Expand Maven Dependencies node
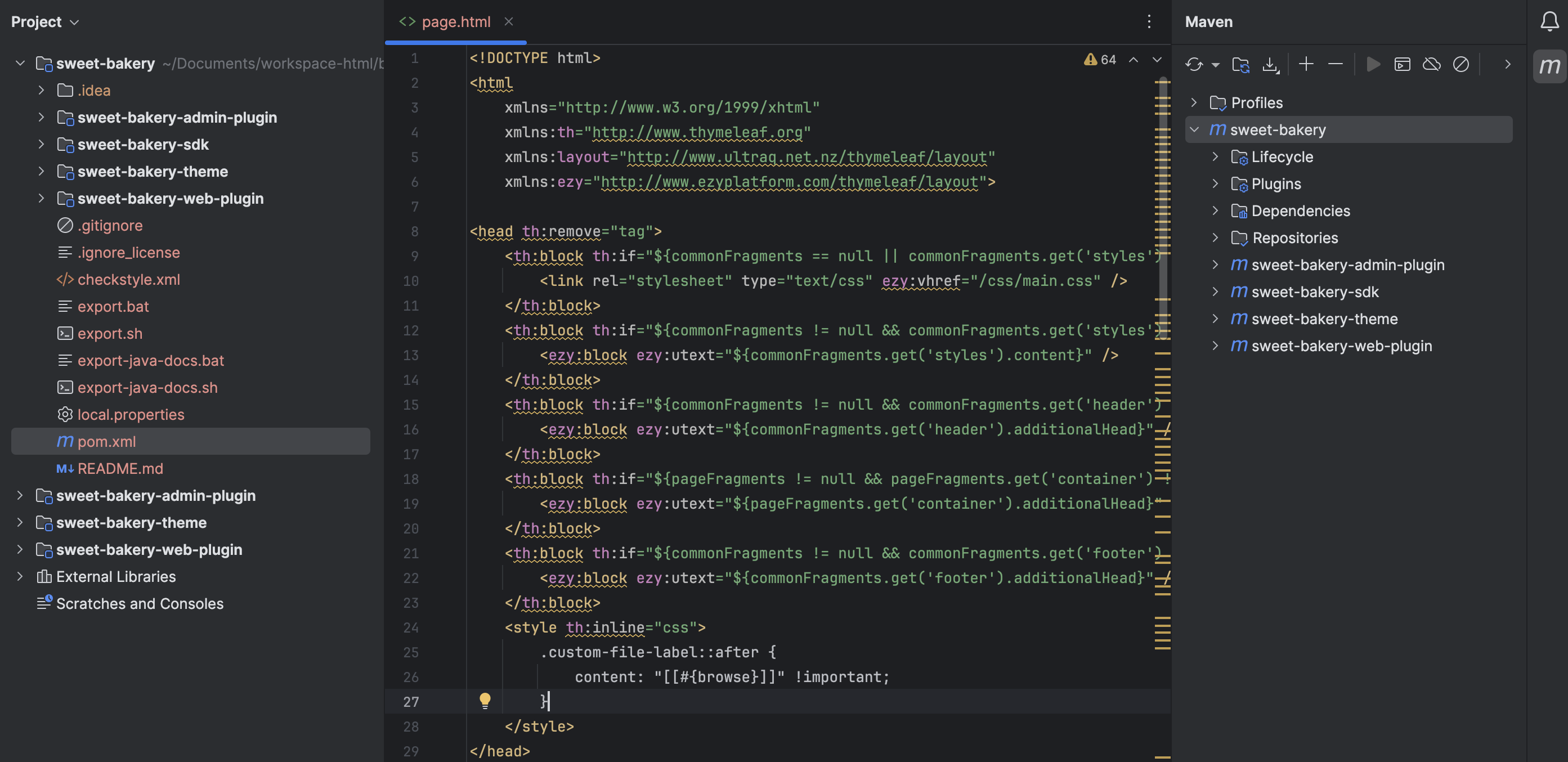Viewport: 1568px width, 762px height. tap(1215, 210)
